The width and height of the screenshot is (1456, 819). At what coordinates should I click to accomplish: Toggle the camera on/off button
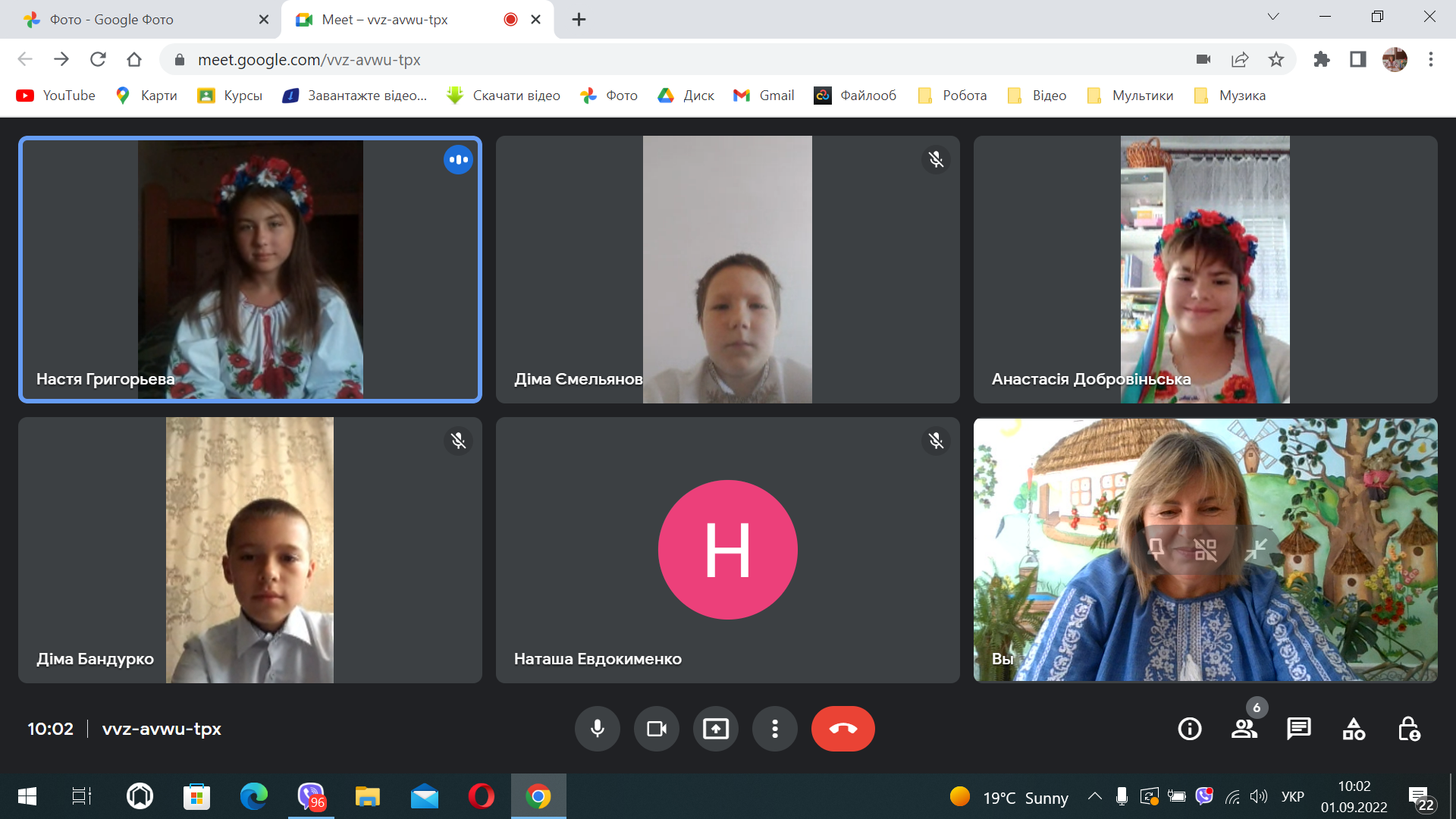656,729
